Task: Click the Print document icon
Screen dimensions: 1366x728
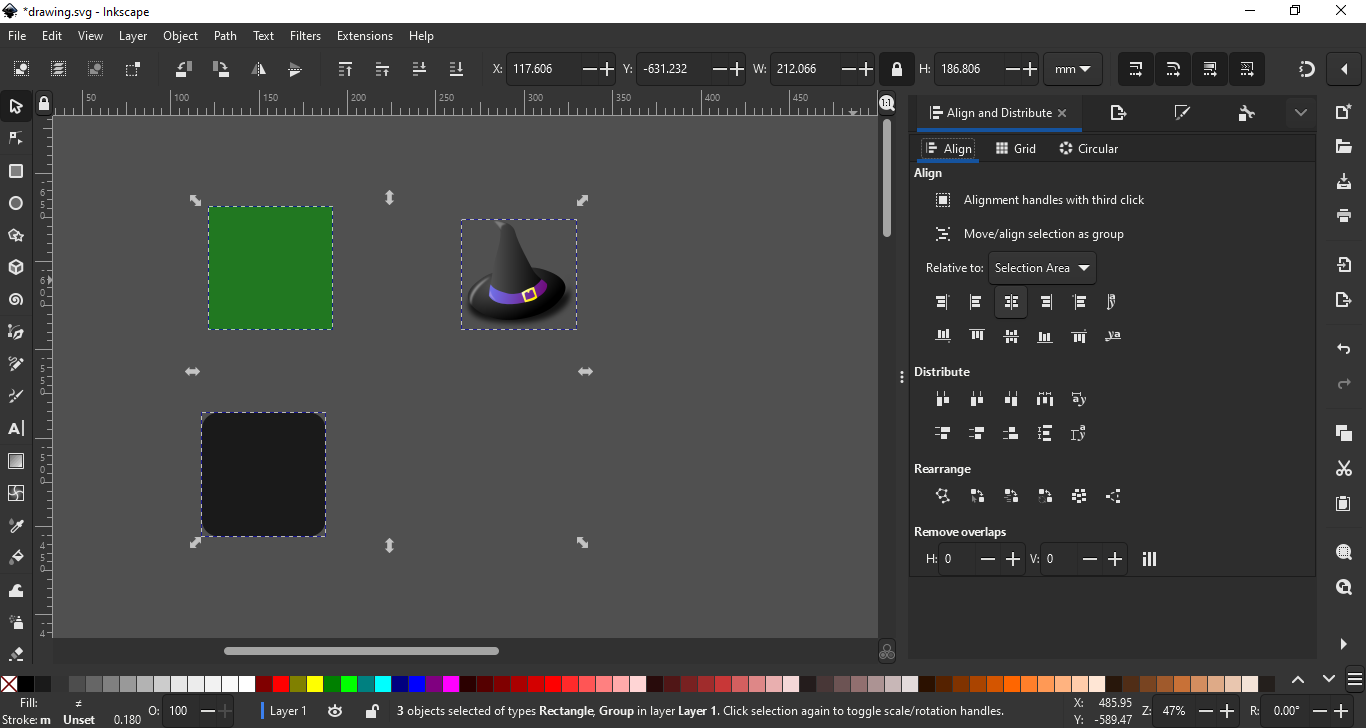Action: (x=1344, y=215)
